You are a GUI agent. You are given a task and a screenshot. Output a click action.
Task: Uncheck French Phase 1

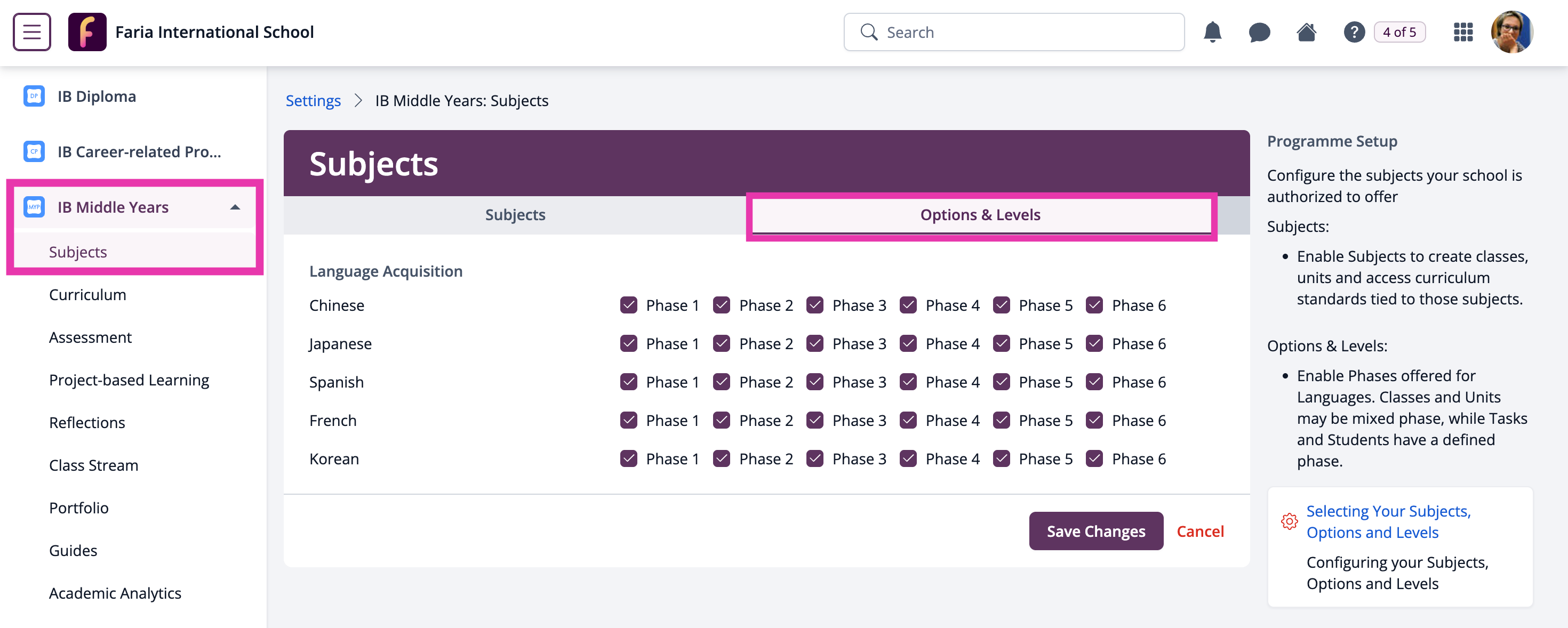click(x=628, y=420)
